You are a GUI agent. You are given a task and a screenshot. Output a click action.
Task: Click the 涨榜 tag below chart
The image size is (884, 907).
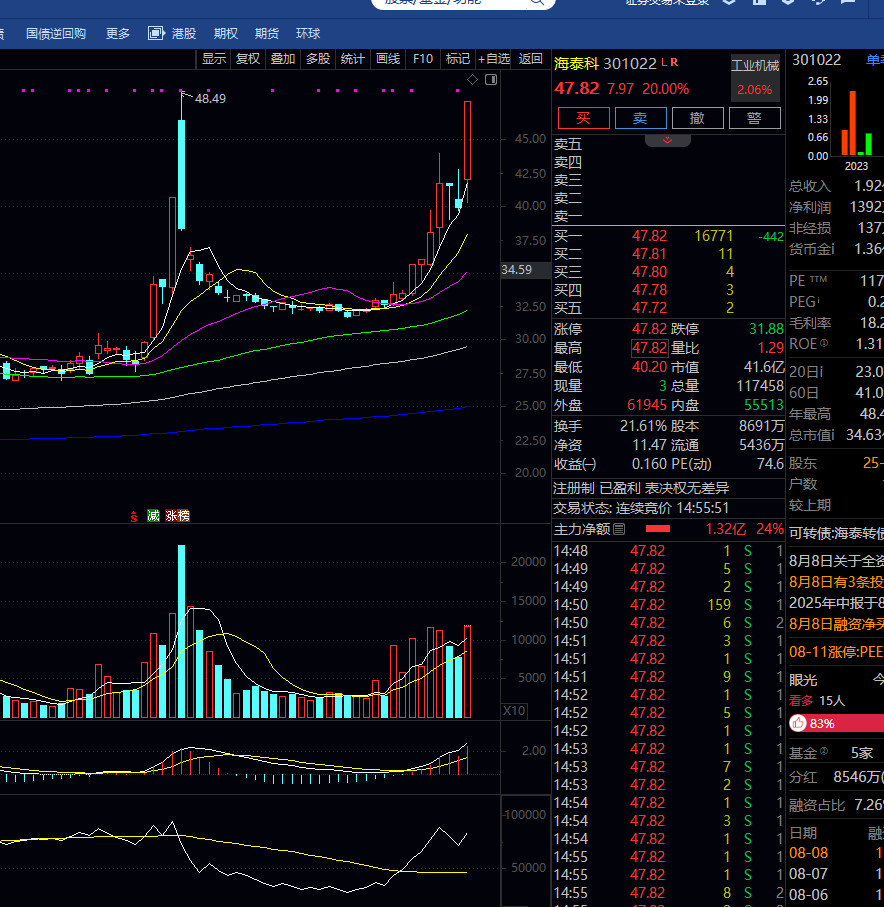pyautogui.click(x=177, y=515)
